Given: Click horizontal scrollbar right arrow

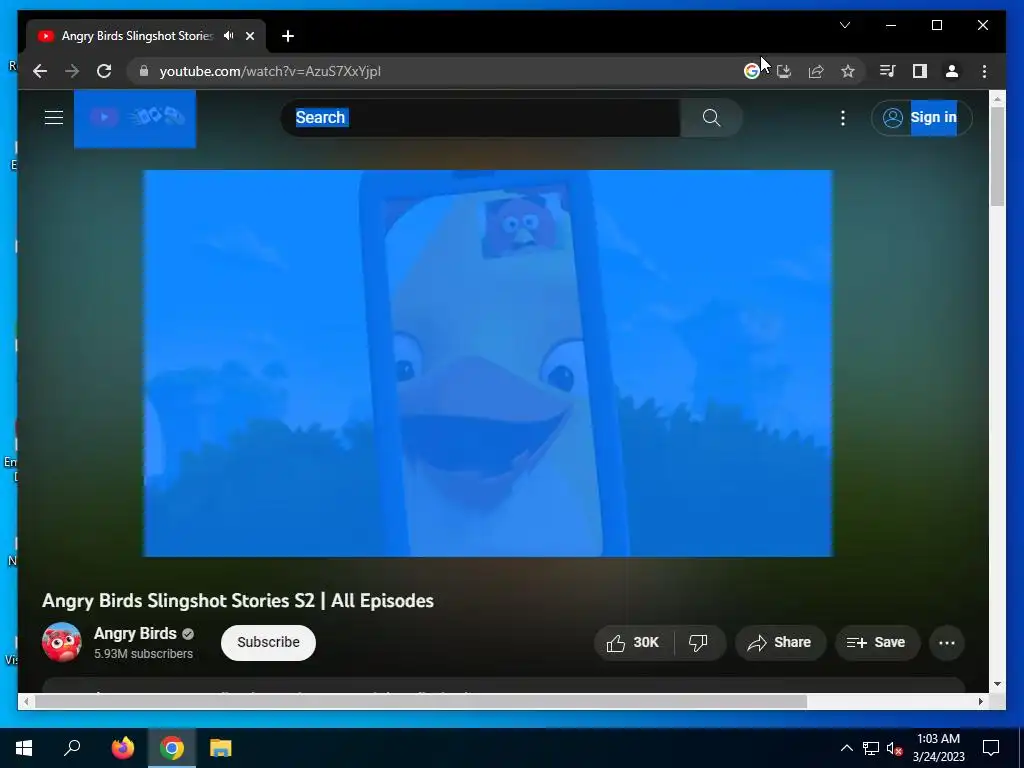Looking at the screenshot, I should 980,701.
